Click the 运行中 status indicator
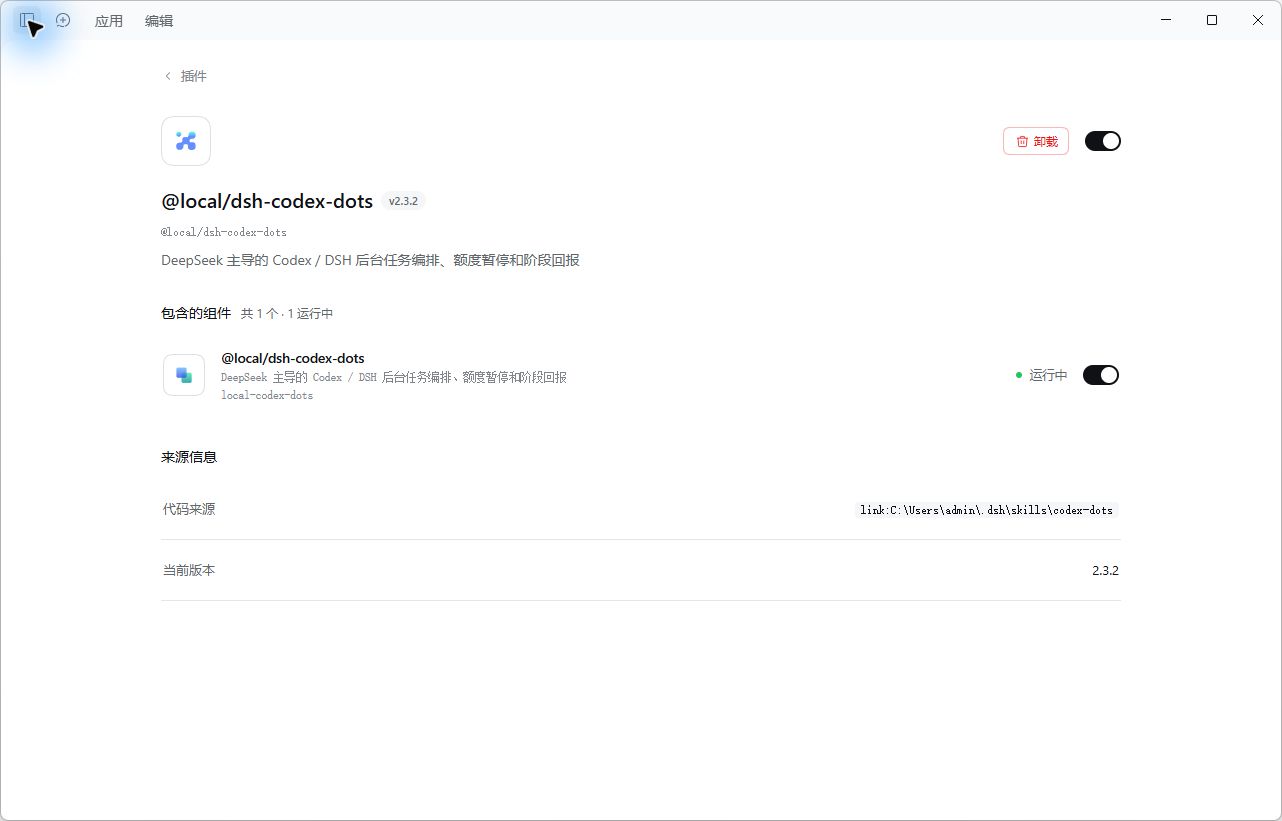The height and width of the screenshot is (821, 1282). [x=1042, y=375]
